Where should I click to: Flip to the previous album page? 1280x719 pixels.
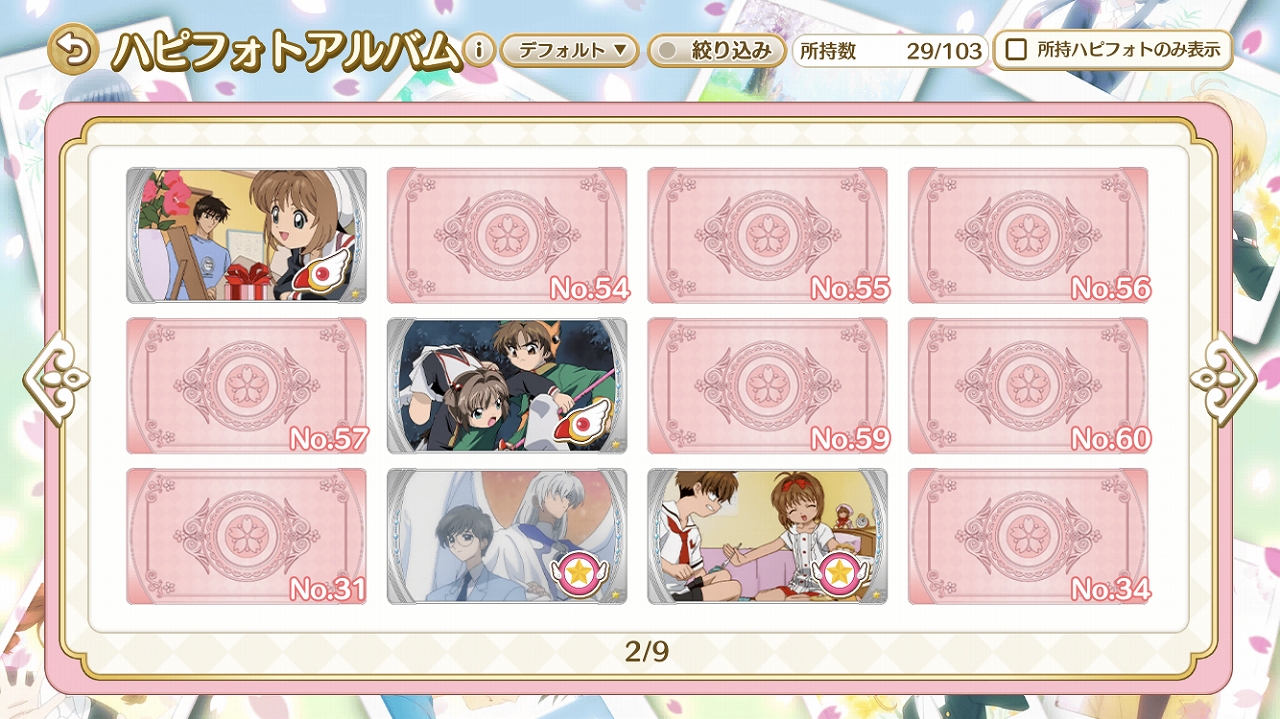pos(56,379)
